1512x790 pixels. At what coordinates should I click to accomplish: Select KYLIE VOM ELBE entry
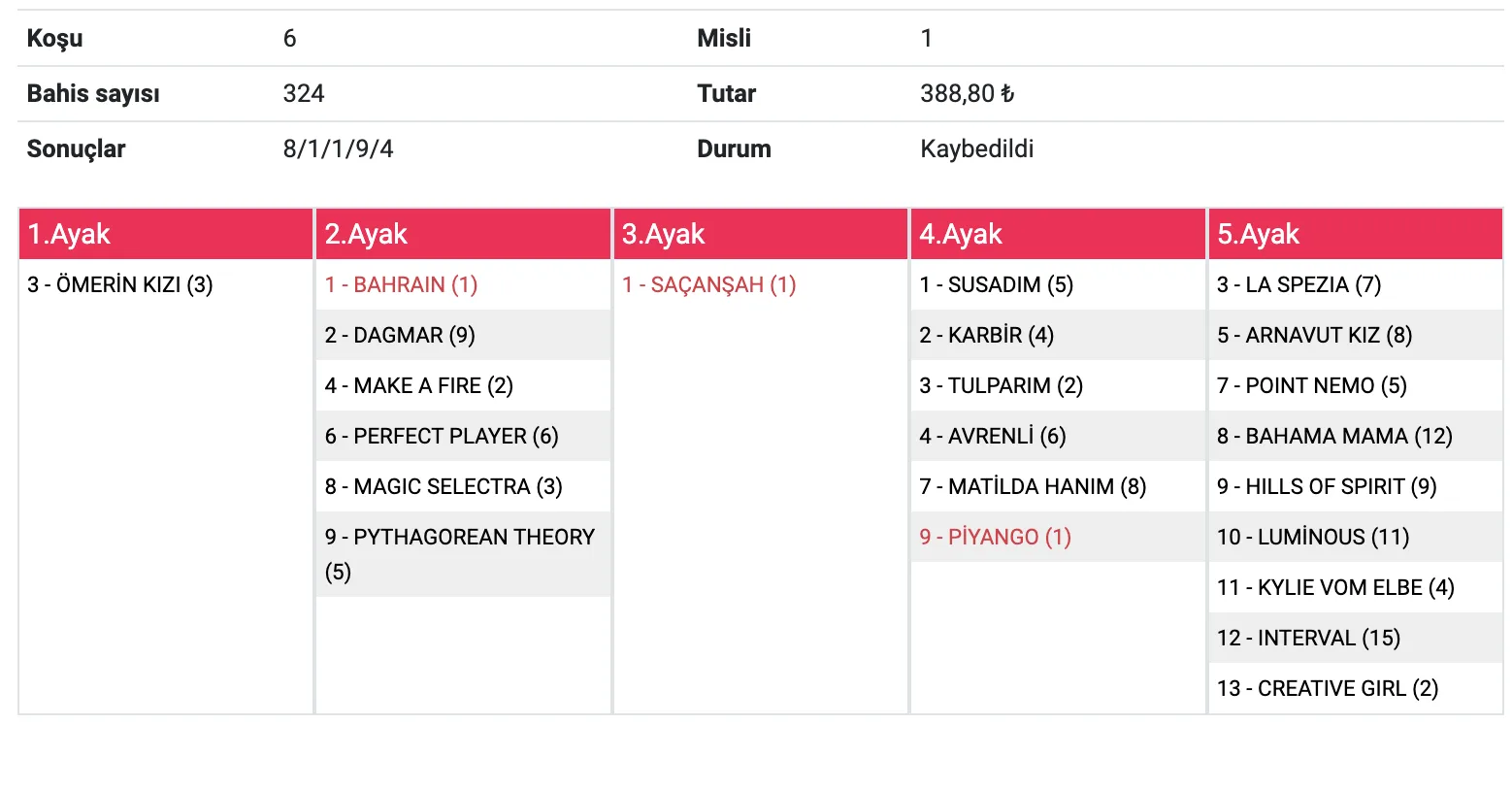[1335, 587]
